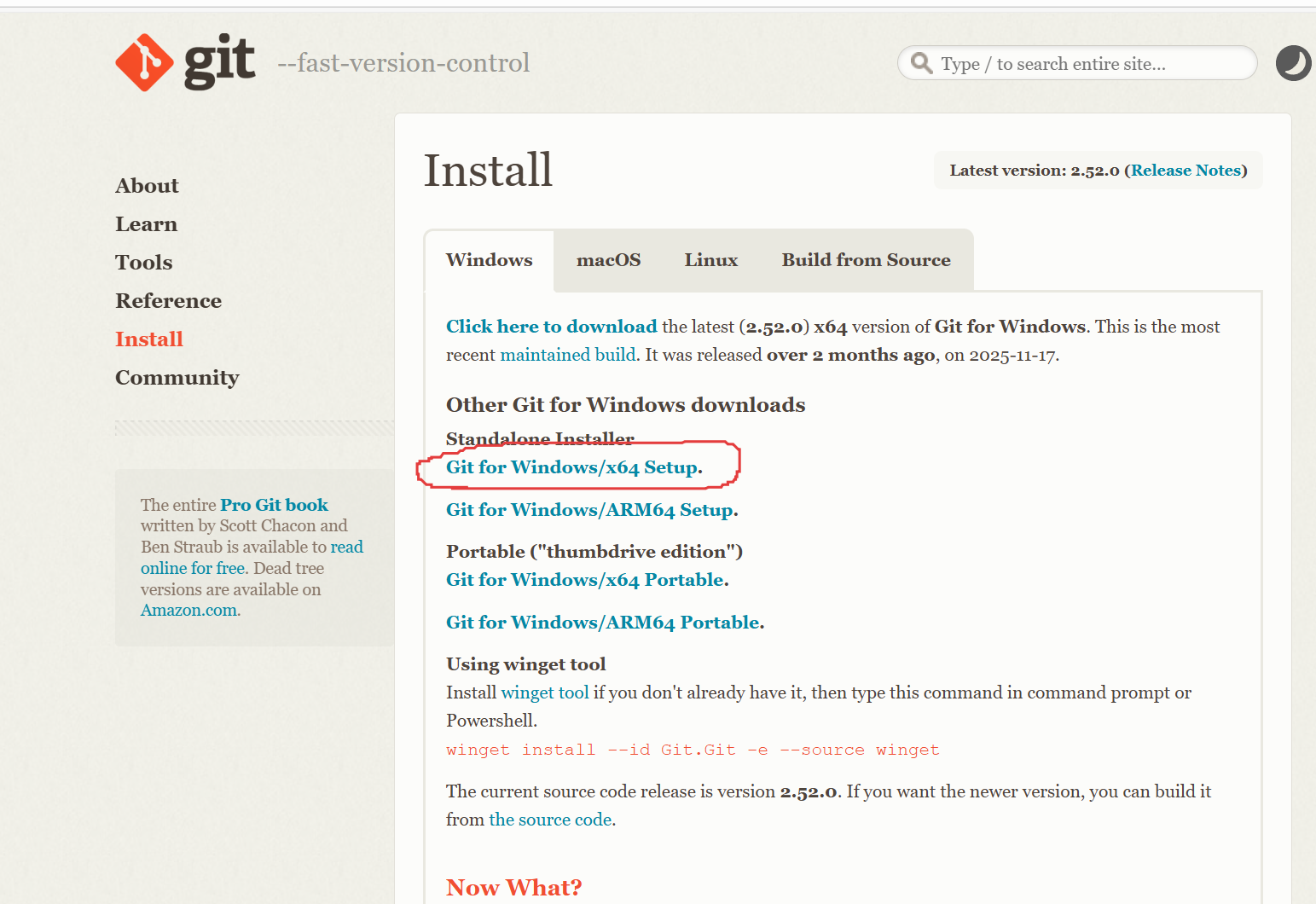Open the About page in sidebar
The width and height of the screenshot is (1316, 904).
coord(147,186)
